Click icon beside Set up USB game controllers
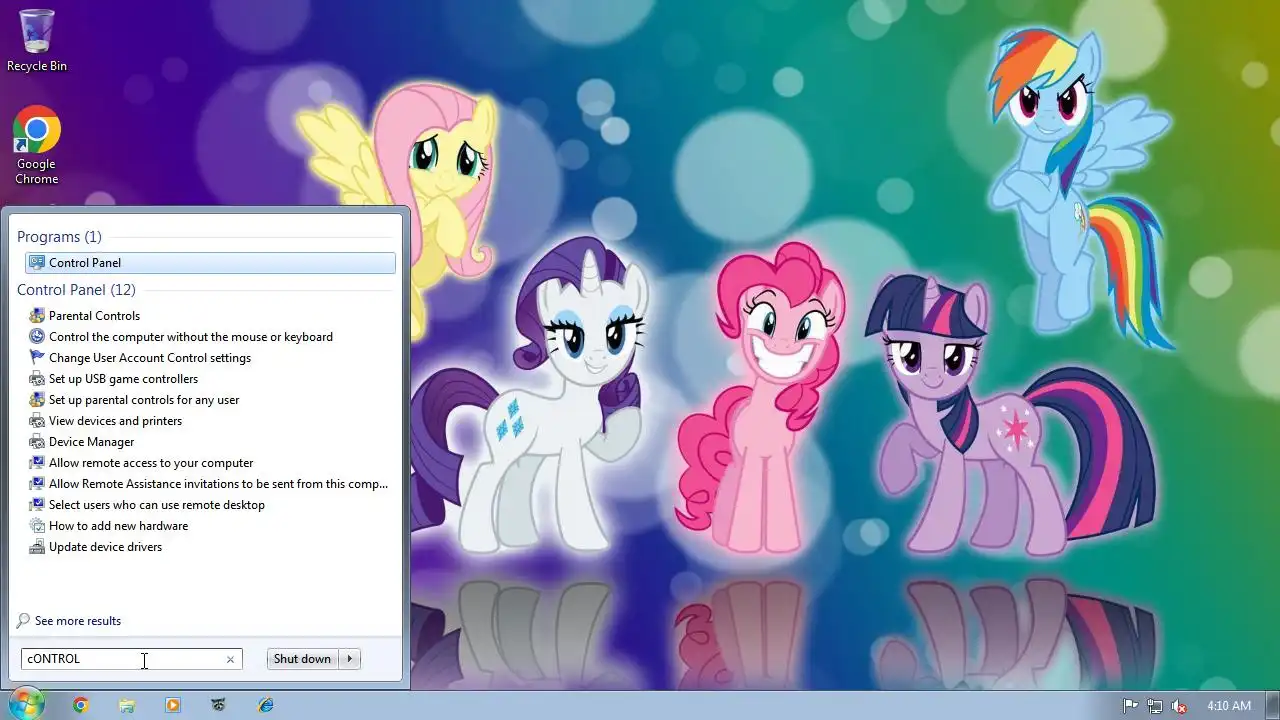This screenshot has width=1280, height=720. tap(37, 379)
